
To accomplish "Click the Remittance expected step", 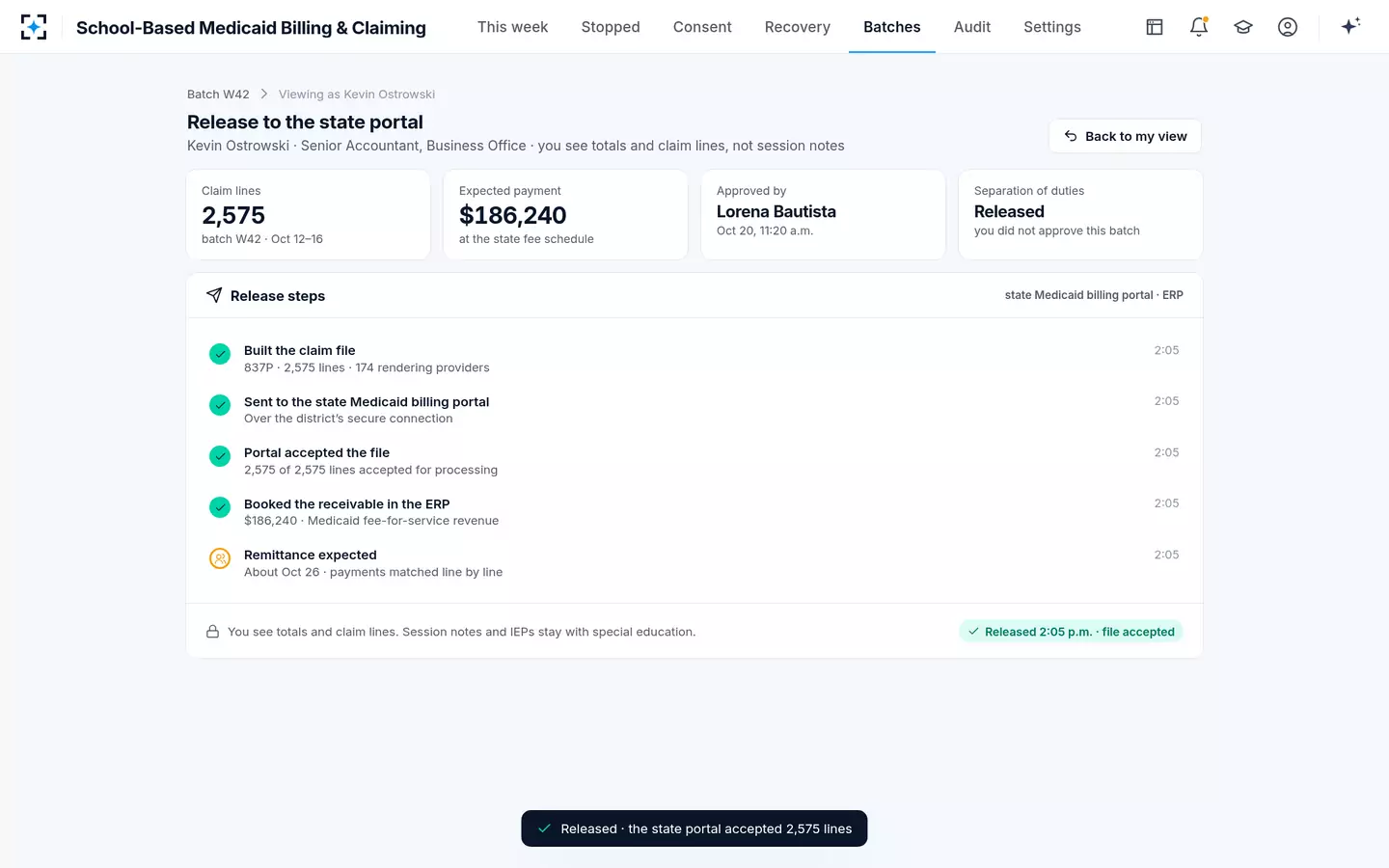I will [694, 562].
